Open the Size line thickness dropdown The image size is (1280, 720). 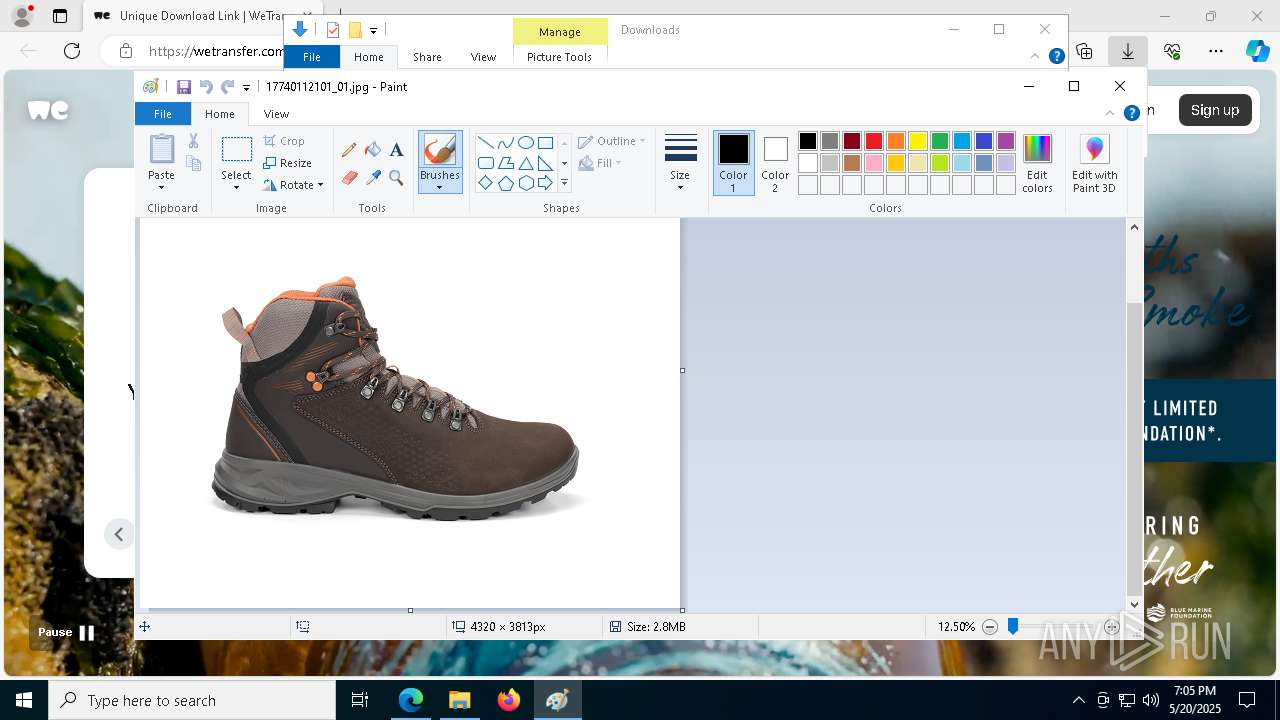click(x=680, y=163)
